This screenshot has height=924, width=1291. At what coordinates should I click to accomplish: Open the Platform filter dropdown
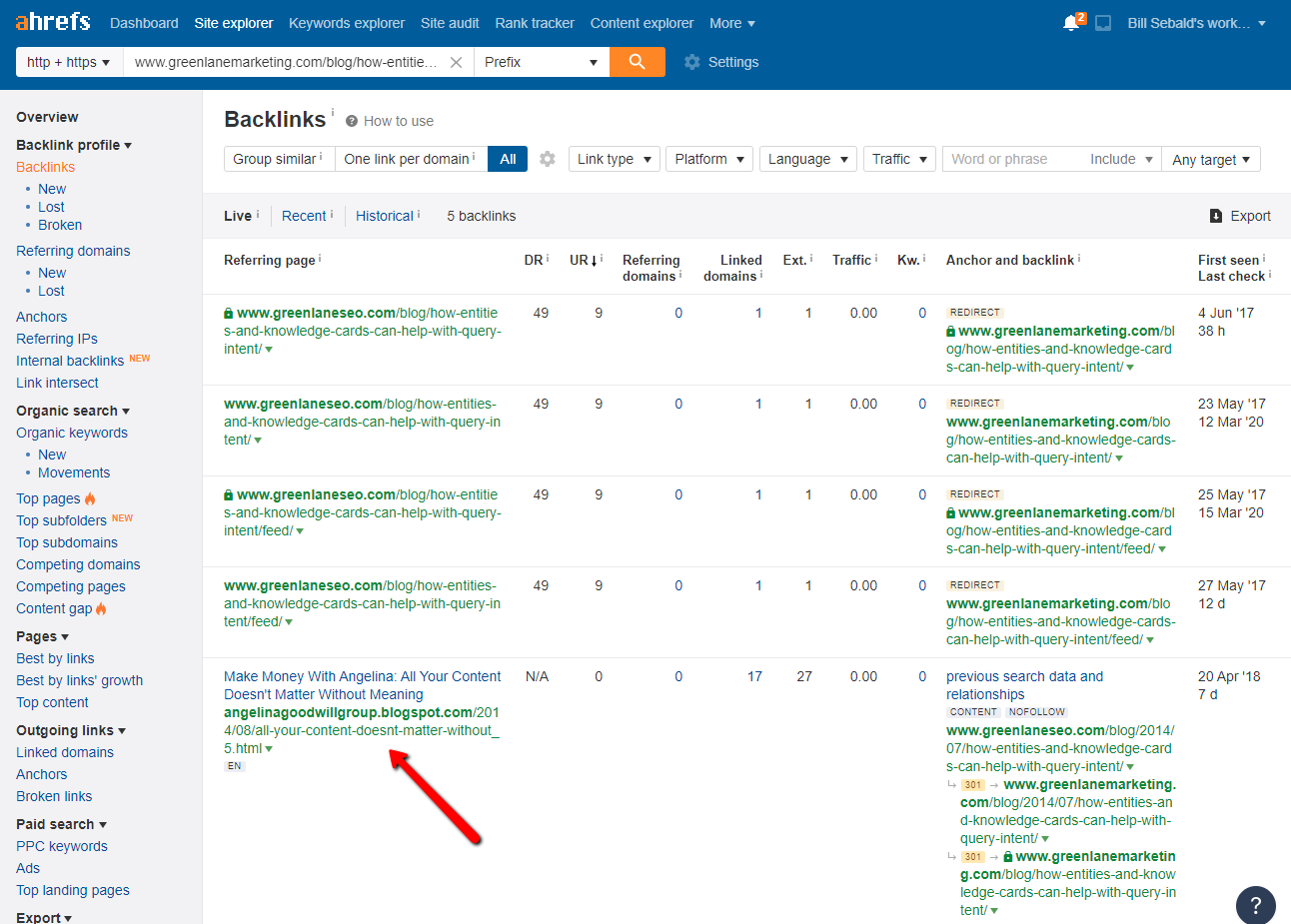pyautogui.click(x=709, y=159)
